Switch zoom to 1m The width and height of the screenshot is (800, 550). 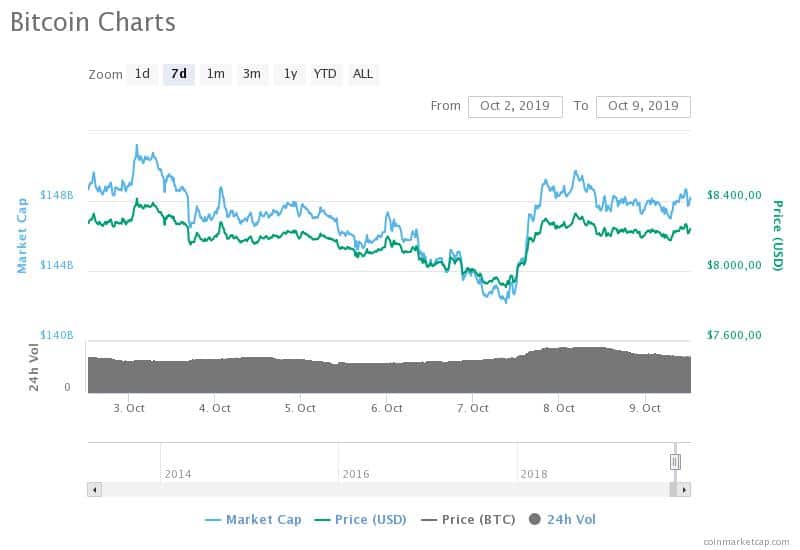[216, 74]
